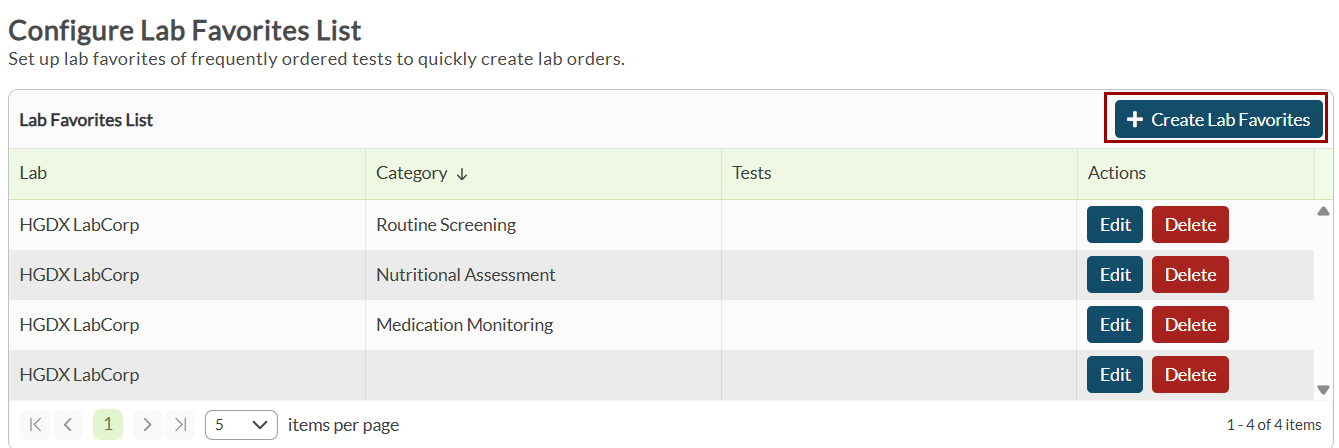Image resolution: width=1339 pixels, height=448 pixels.
Task: Edit the Medication Monitoring favorite
Action: point(1115,325)
